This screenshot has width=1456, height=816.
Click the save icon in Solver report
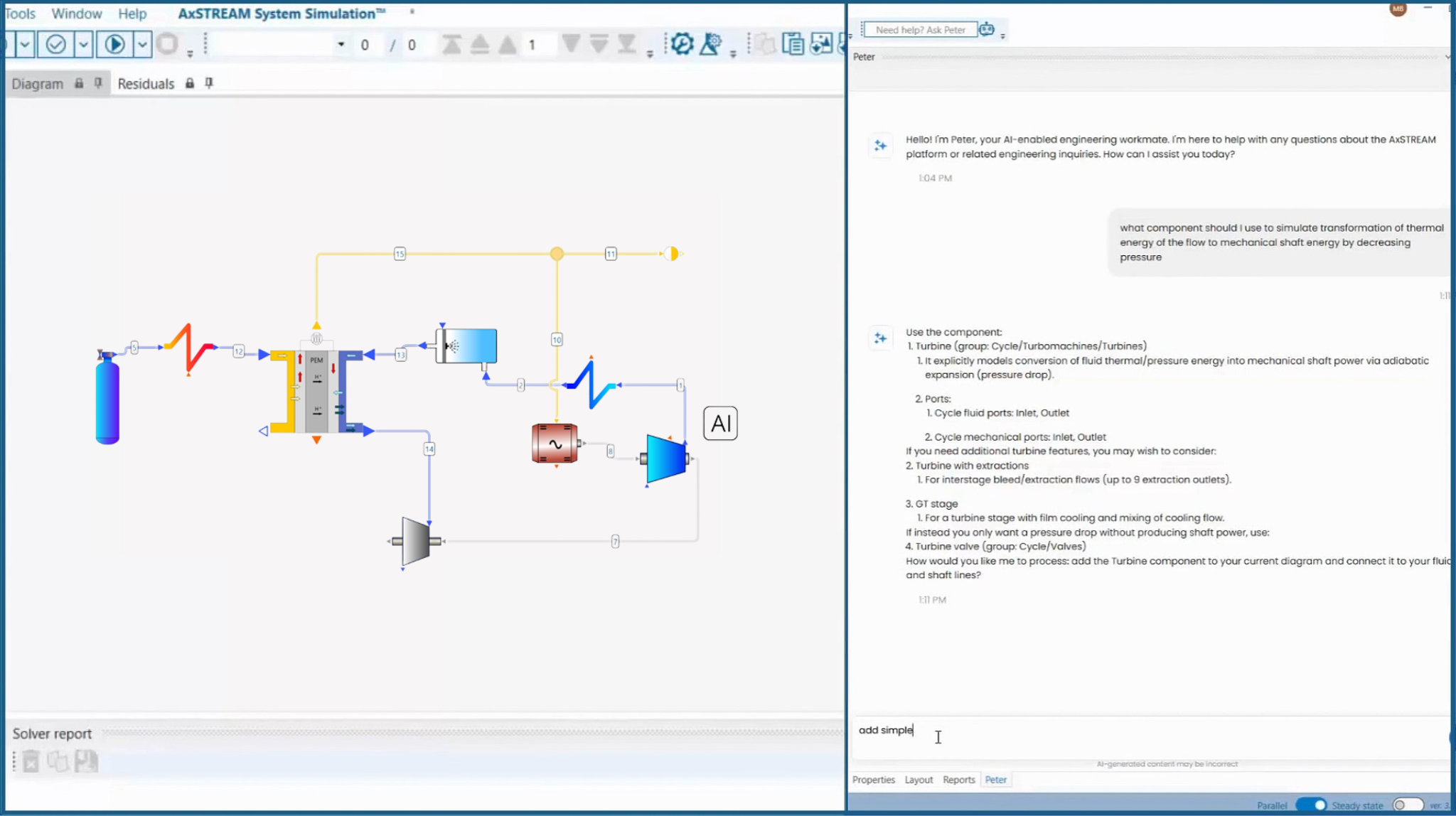click(86, 761)
